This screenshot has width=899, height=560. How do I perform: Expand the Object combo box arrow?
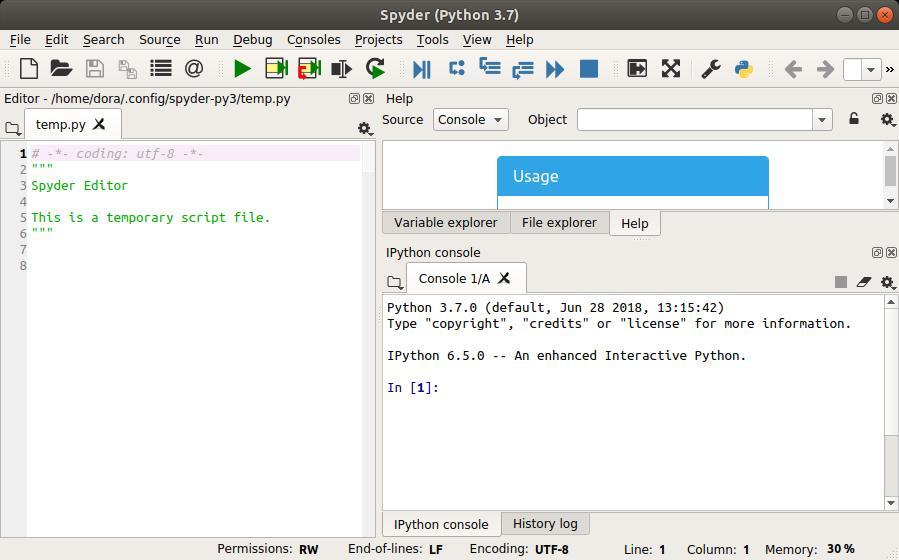(822, 119)
